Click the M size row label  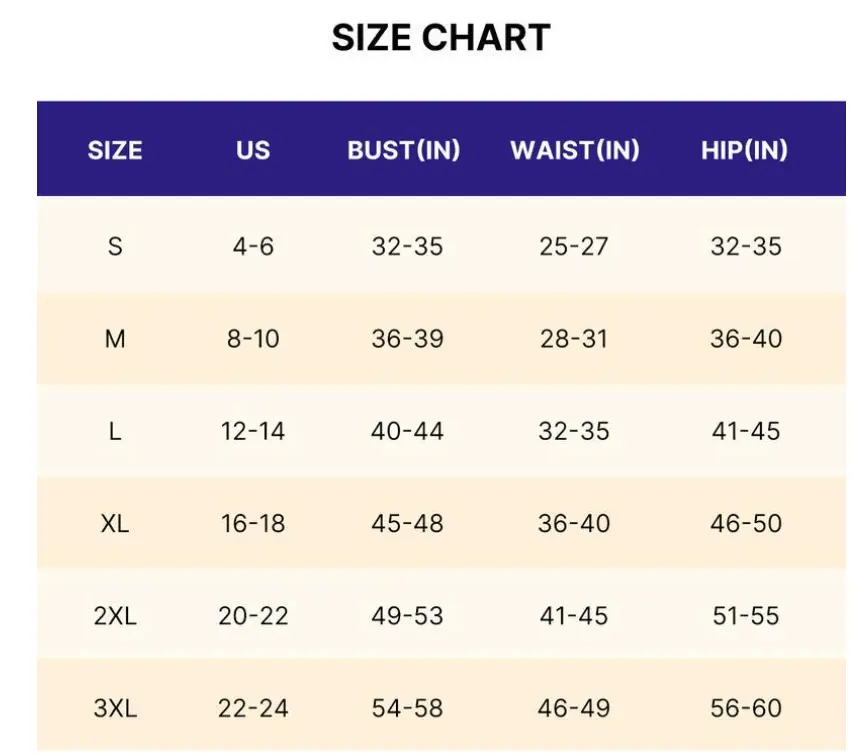(115, 339)
